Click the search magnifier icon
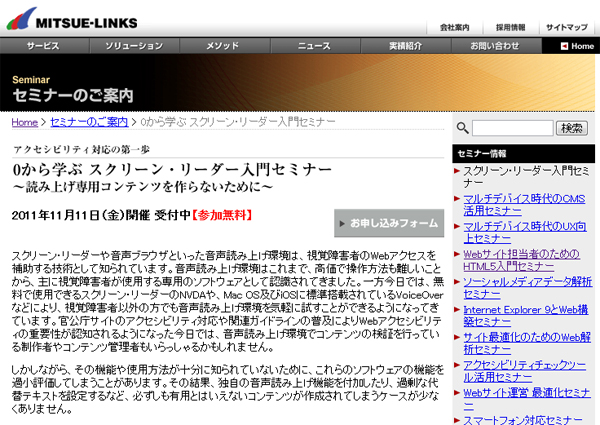 tap(461, 129)
